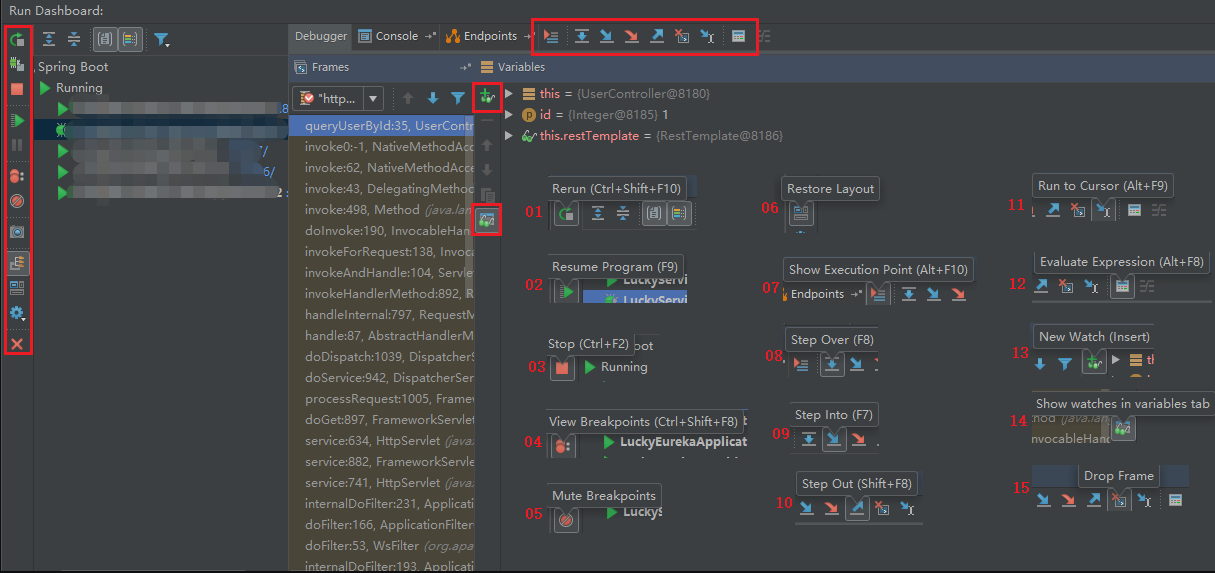Open the Run Dashboard filter dropdown
The width and height of the screenshot is (1215, 573).
[x=162, y=40]
